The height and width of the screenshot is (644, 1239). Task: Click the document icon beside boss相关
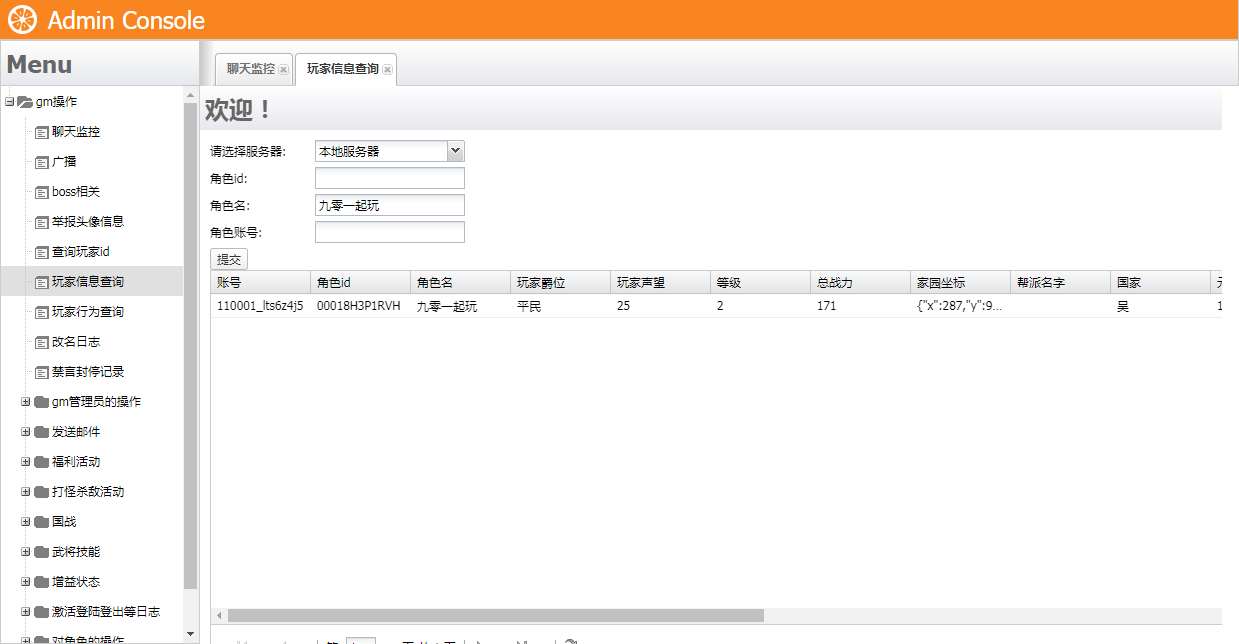[x=40, y=191]
